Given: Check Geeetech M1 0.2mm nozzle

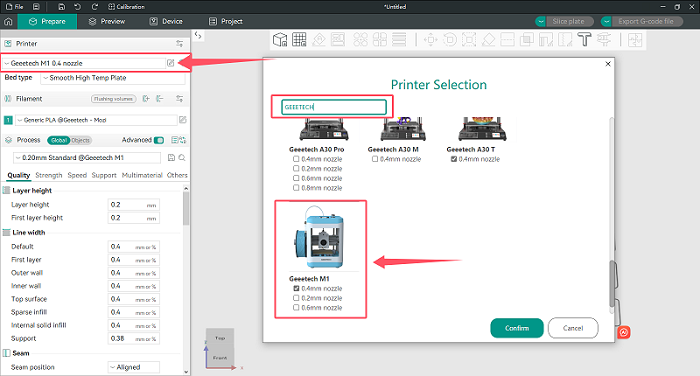Looking at the screenshot, I should (x=296, y=298).
